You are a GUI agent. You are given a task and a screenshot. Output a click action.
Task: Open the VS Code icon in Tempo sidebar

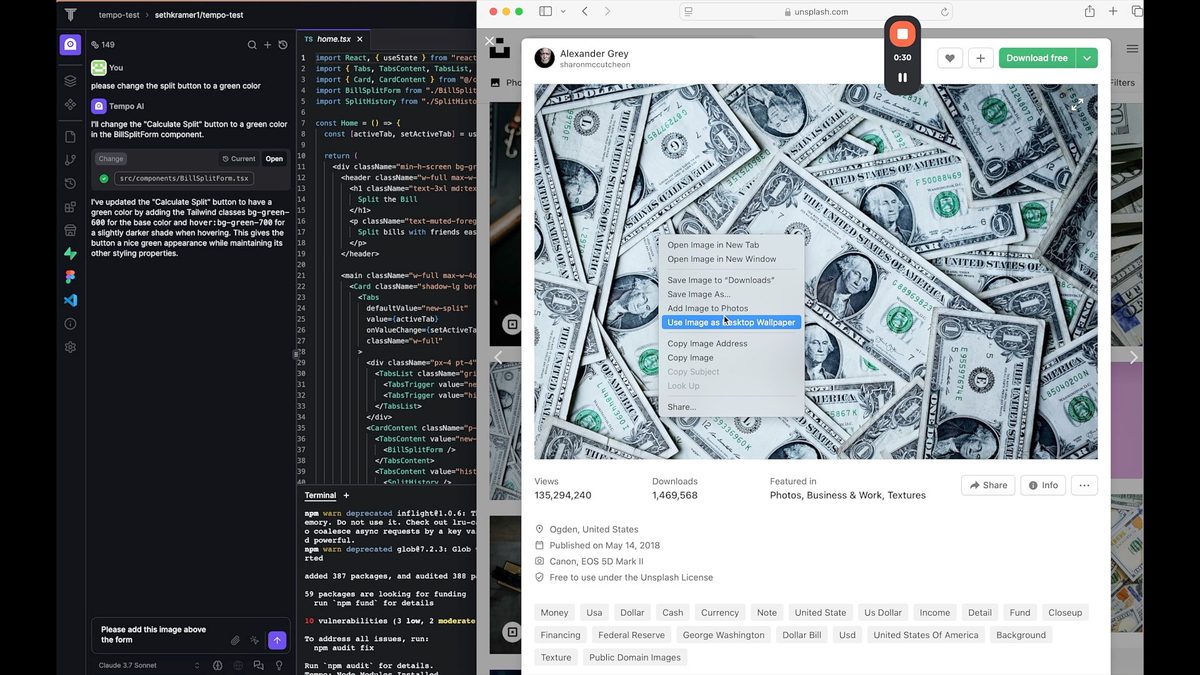tap(70, 300)
